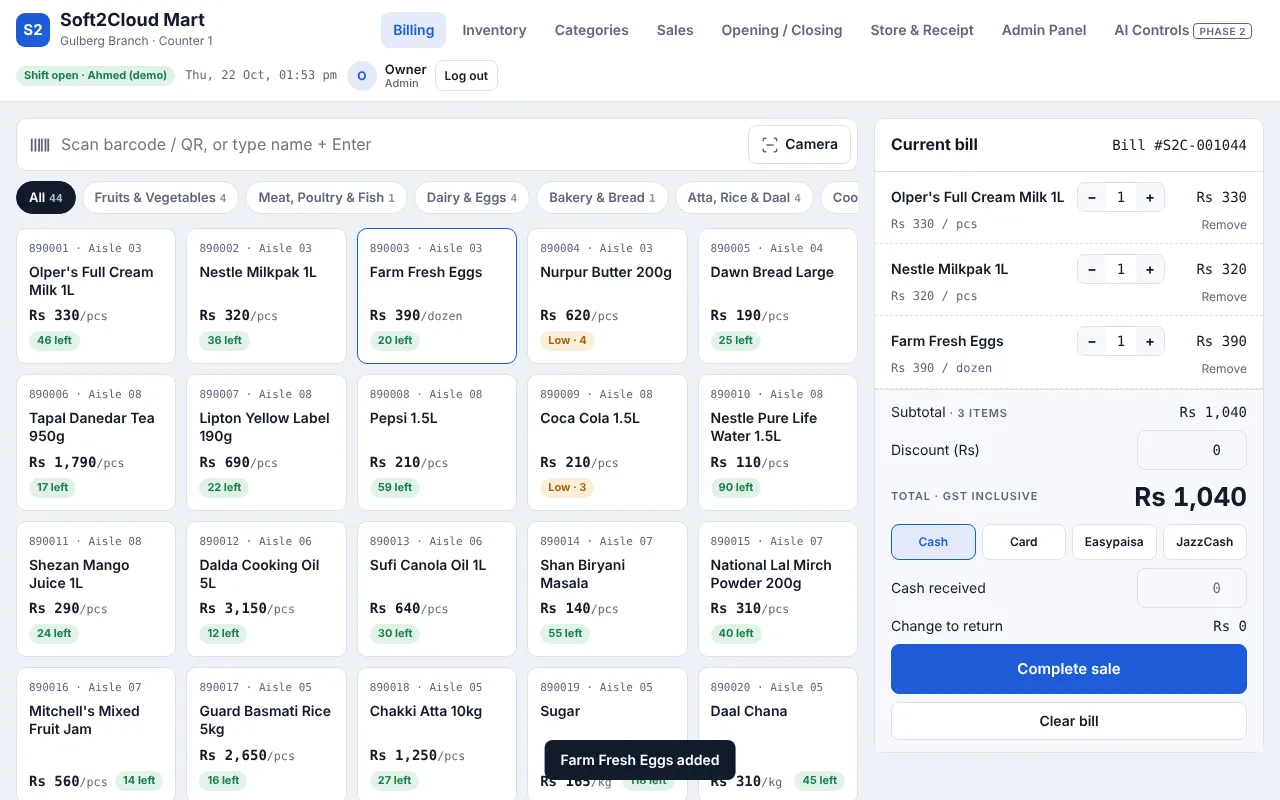Click the Discount (Rs) field
Image resolution: width=1280 pixels, height=800 pixels.
pyautogui.click(x=1192, y=450)
